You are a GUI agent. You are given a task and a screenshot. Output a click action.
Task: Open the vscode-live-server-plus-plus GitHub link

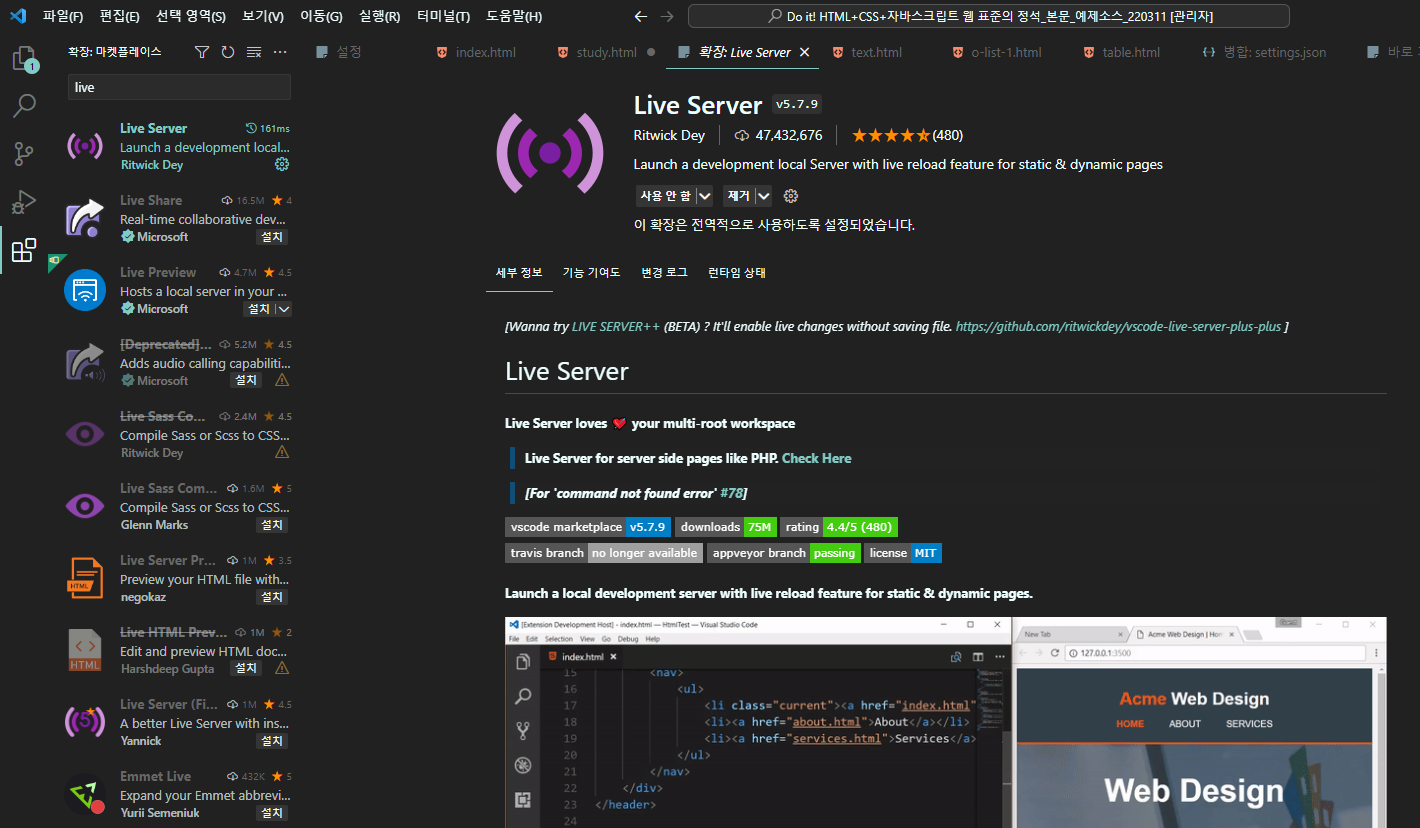1118,327
